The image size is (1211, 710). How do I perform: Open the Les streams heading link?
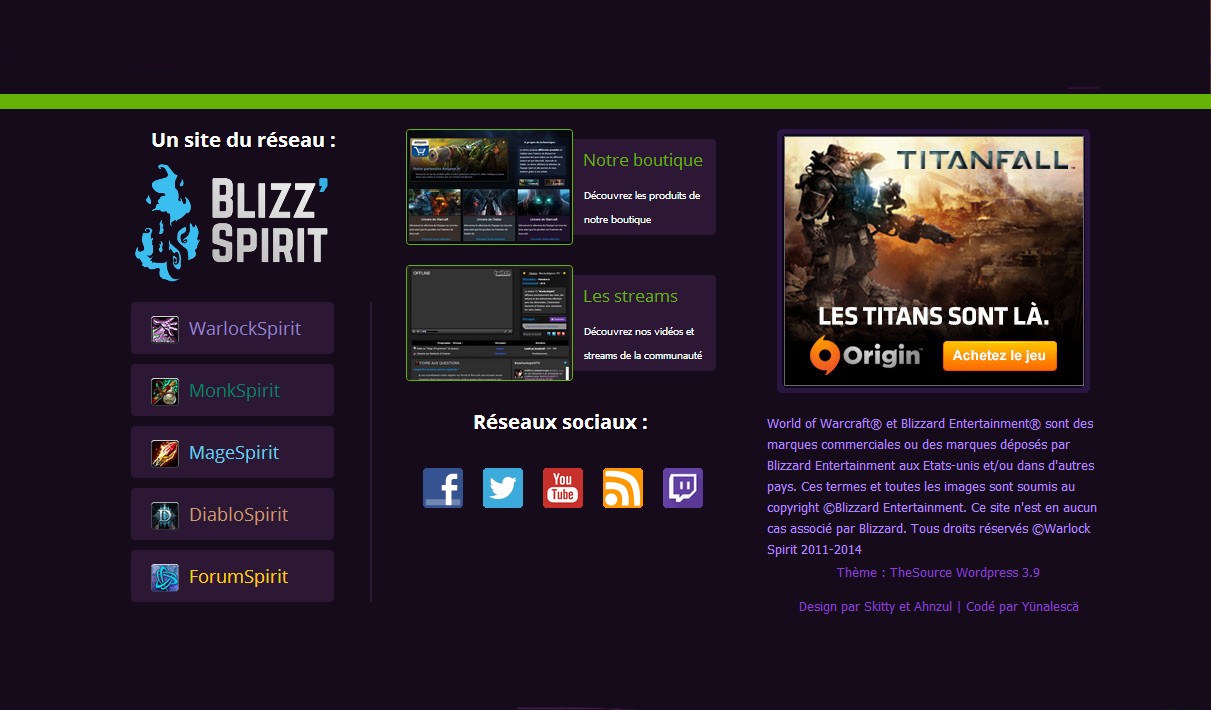pyautogui.click(x=630, y=296)
